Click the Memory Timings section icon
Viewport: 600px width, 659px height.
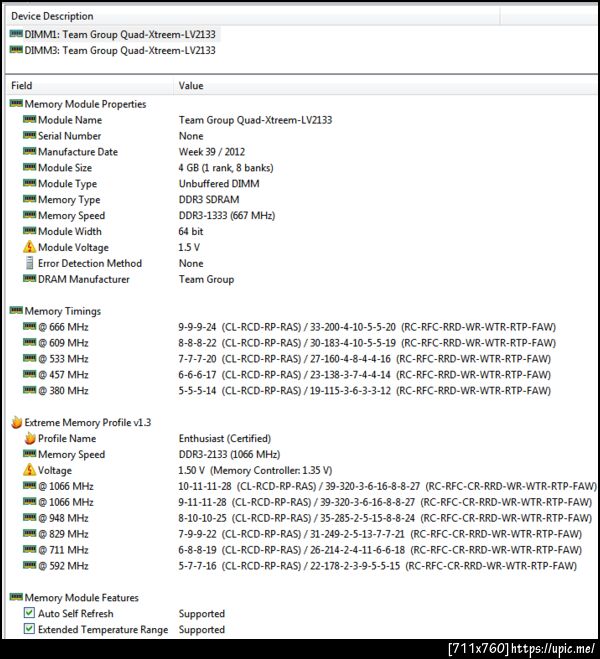click(x=16, y=311)
